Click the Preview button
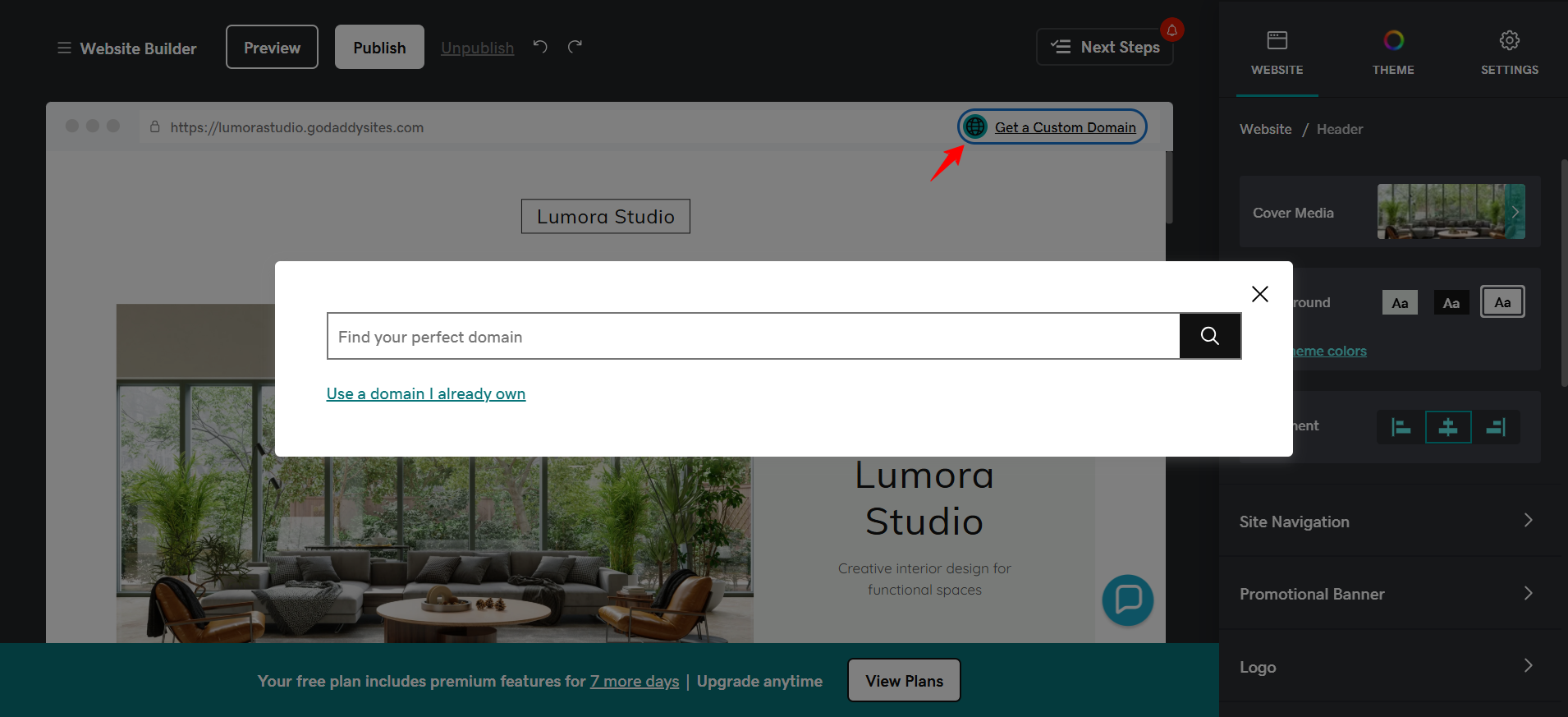 272,47
